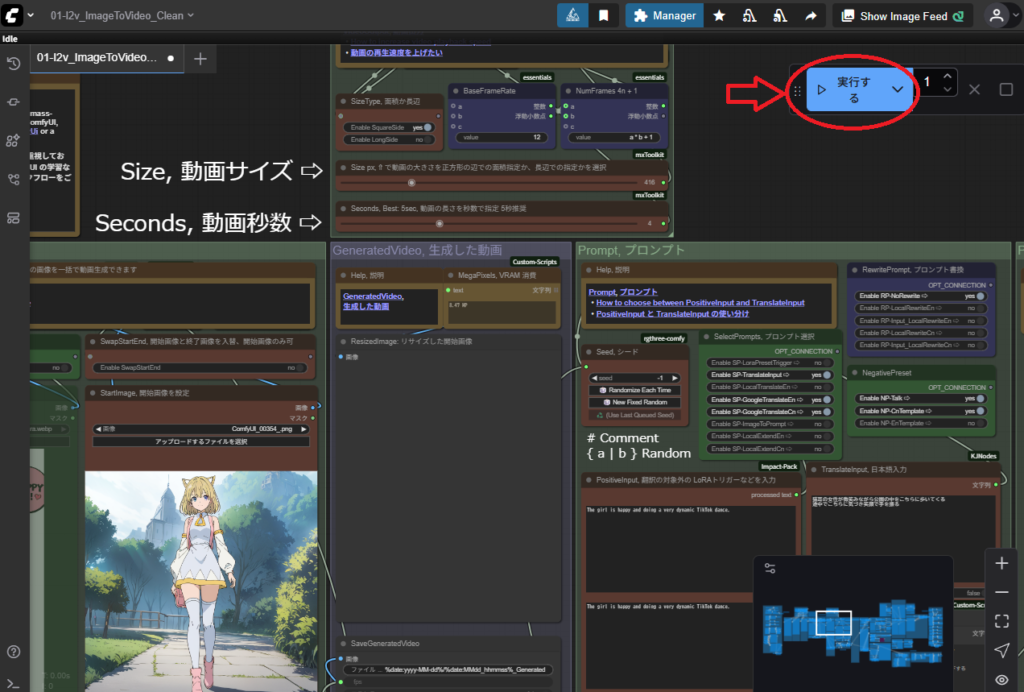Click seed value right arrow
This screenshot has height=692, width=1024.
pos(675,378)
